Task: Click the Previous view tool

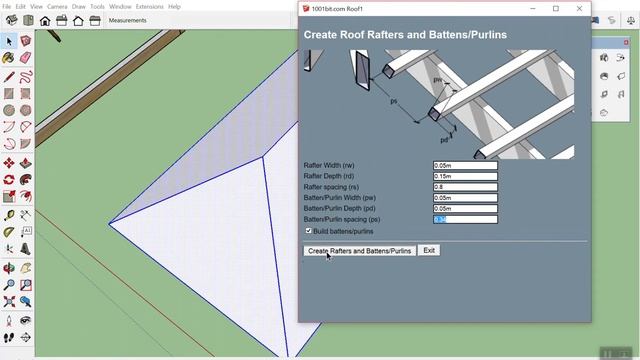Action: pos(26,302)
